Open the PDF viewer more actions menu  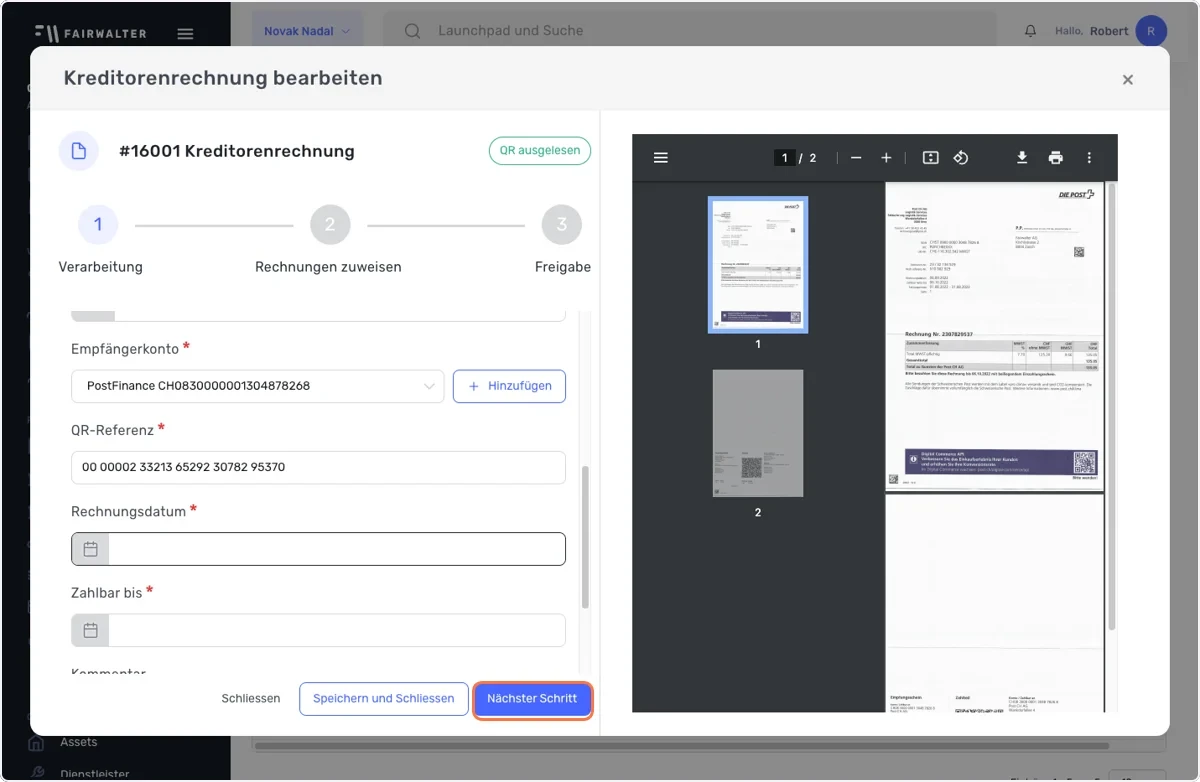1089,158
